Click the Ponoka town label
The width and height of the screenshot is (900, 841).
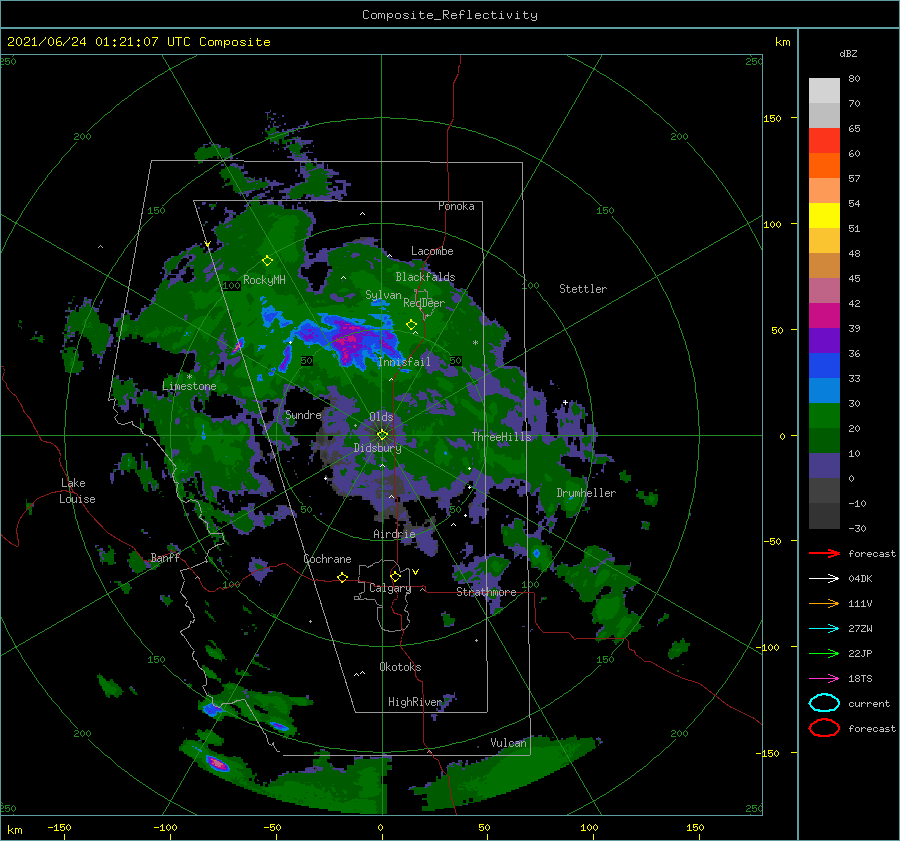point(456,206)
